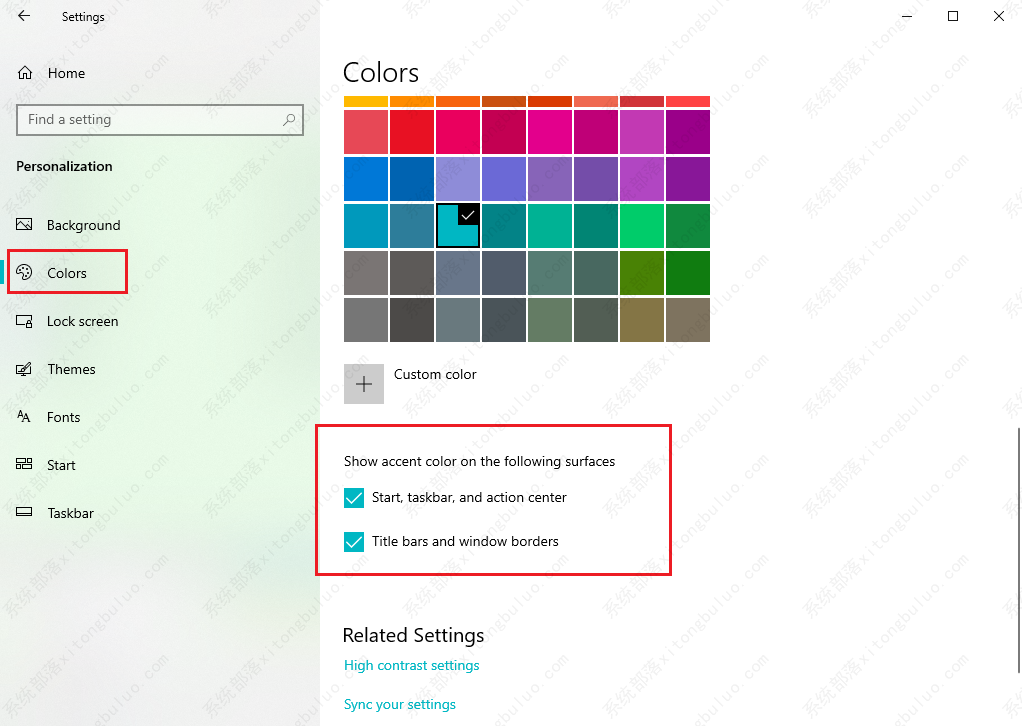Select the Background picture icon
This screenshot has height=726, width=1022.
pos(26,225)
